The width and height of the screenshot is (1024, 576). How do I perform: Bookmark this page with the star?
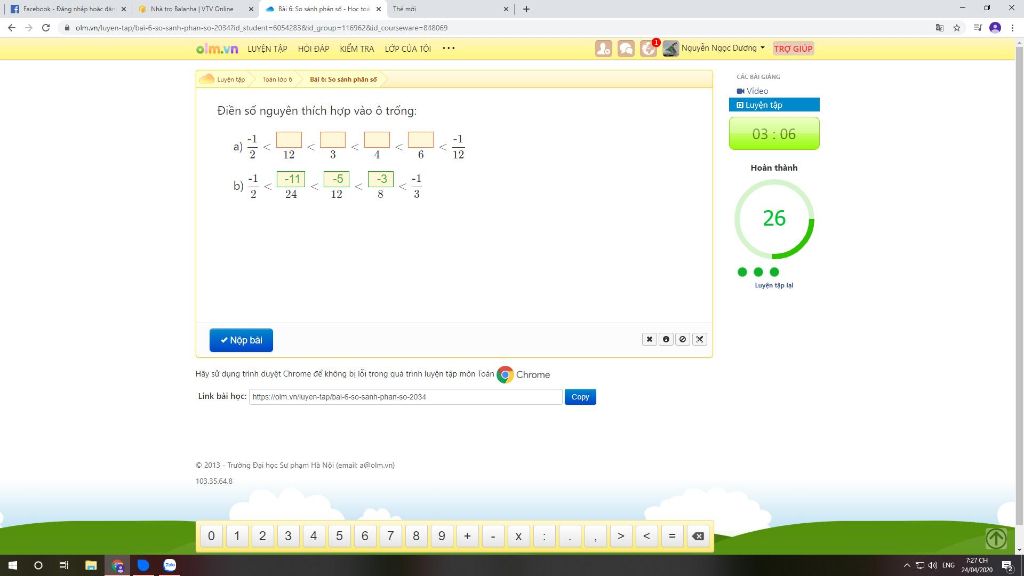click(x=957, y=27)
